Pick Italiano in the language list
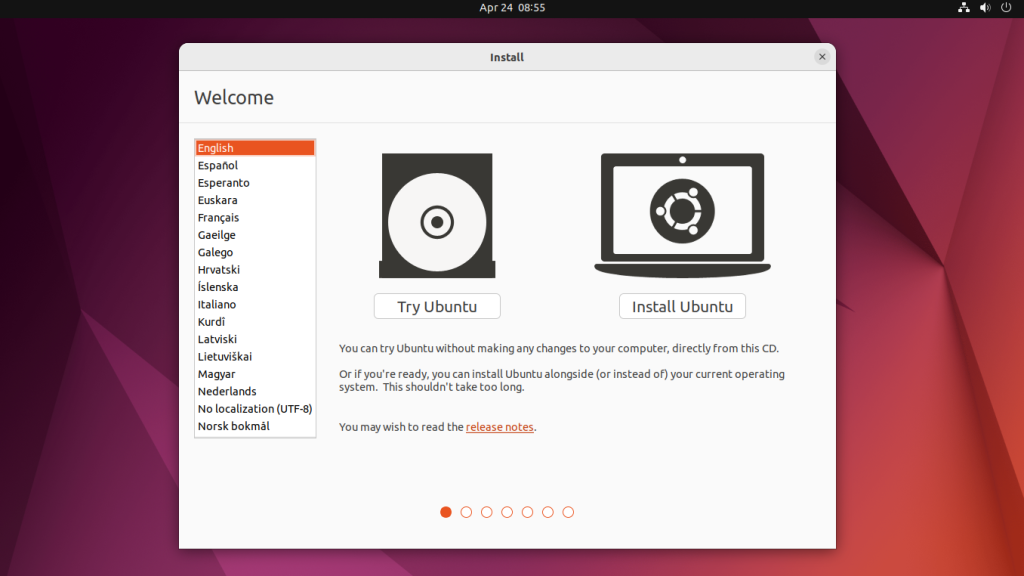Viewport: 1024px width, 576px height. (x=217, y=304)
